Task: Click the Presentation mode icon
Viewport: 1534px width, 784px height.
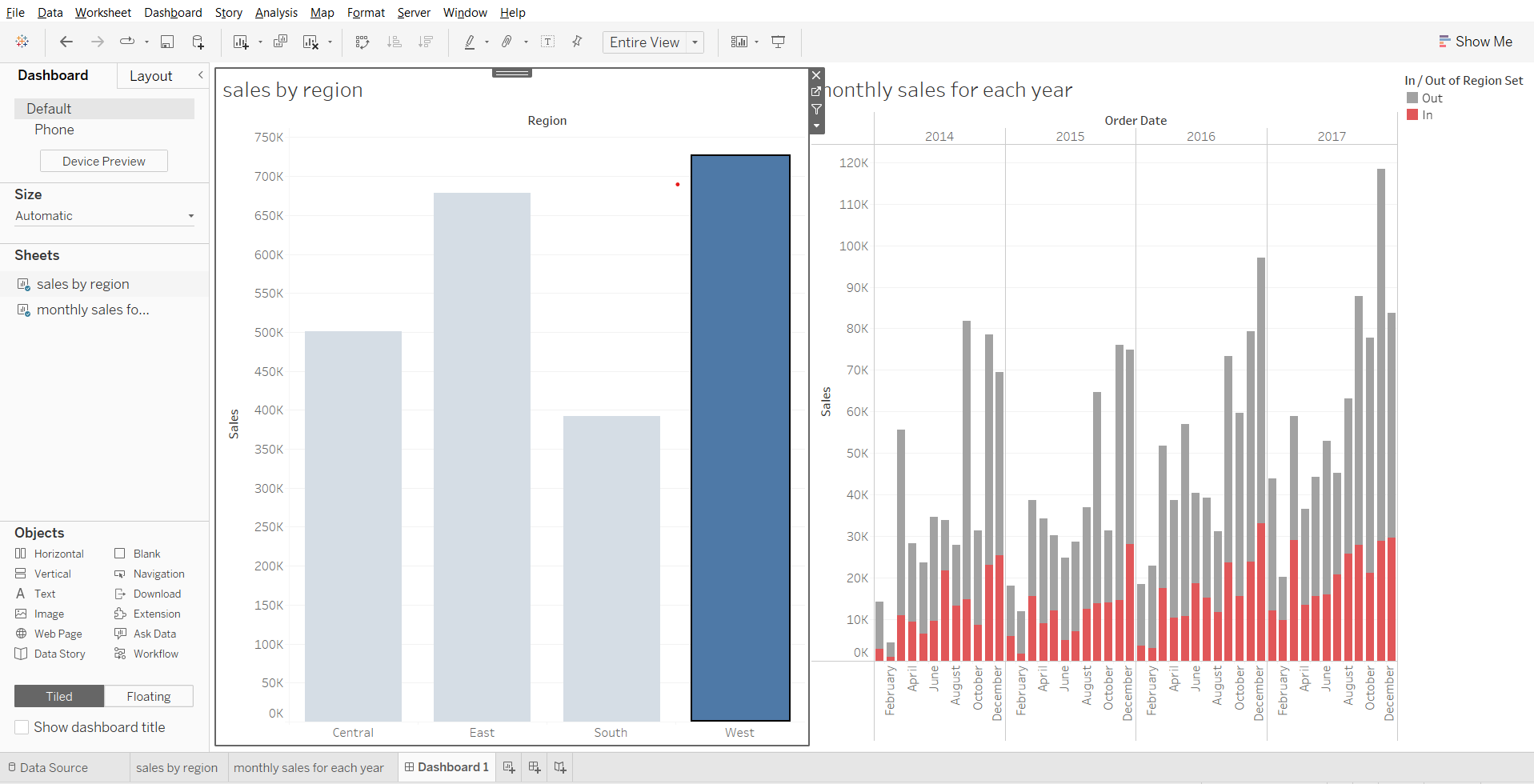Action: (x=778, y=42)
